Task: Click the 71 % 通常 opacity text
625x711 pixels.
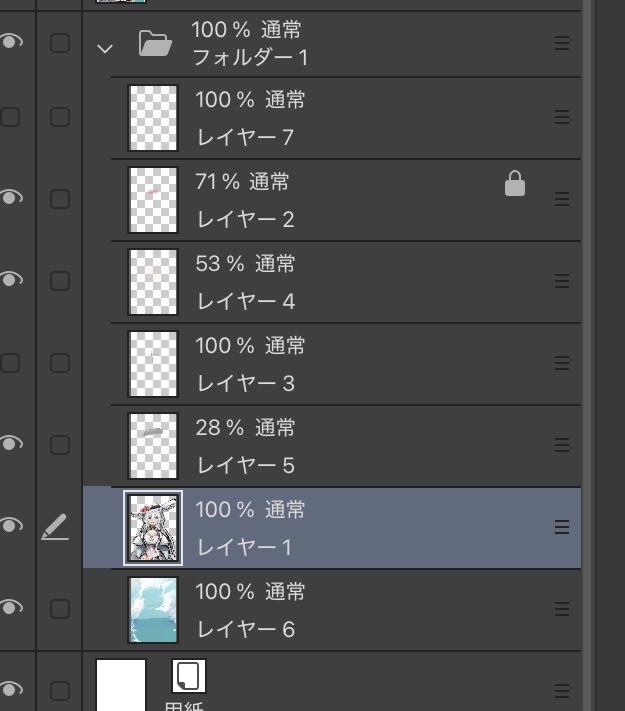Action: coord(242,182)
